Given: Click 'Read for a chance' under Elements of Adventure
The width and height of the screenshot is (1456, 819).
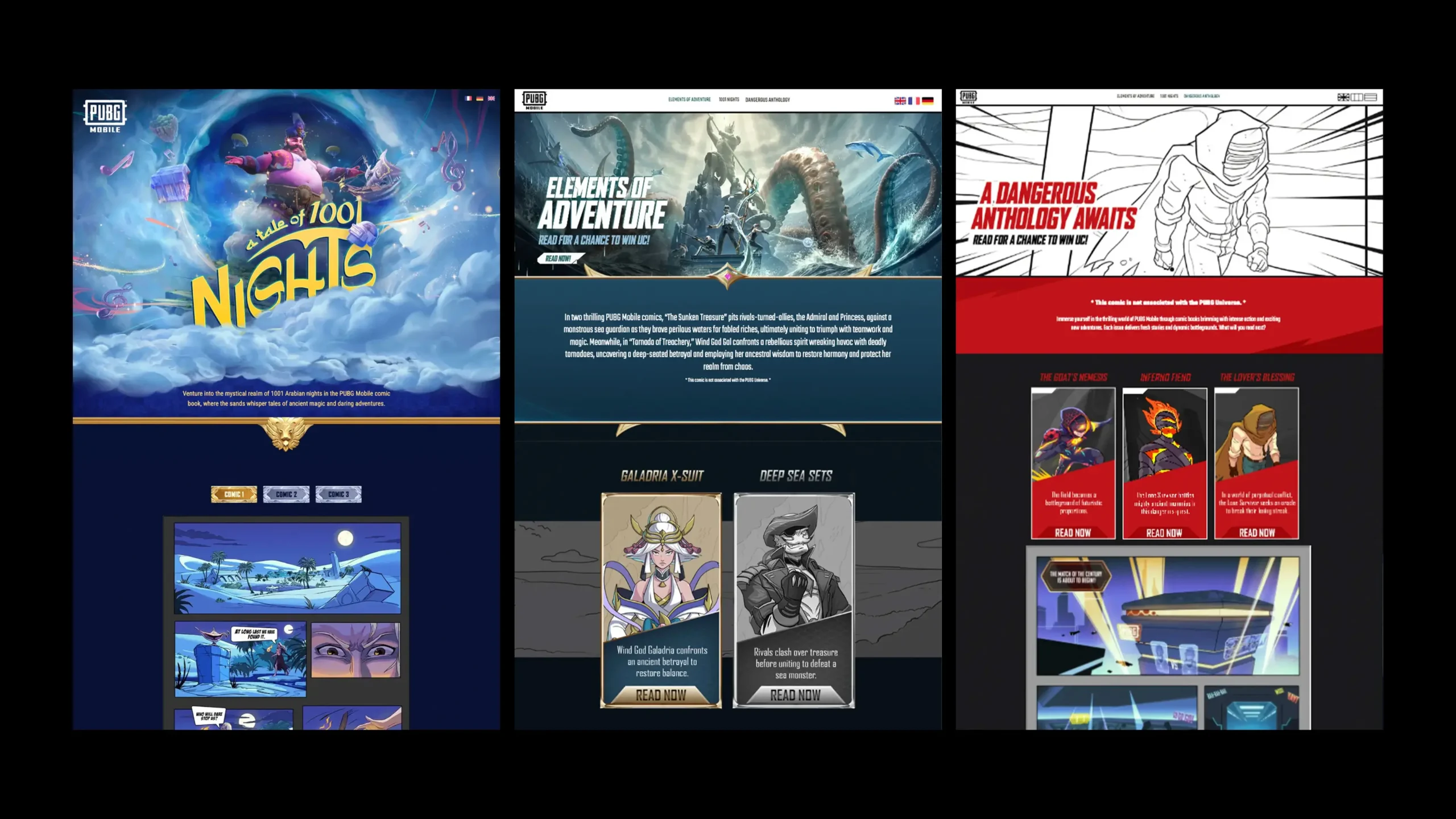Looking at the screenshot, I should 594,240.
